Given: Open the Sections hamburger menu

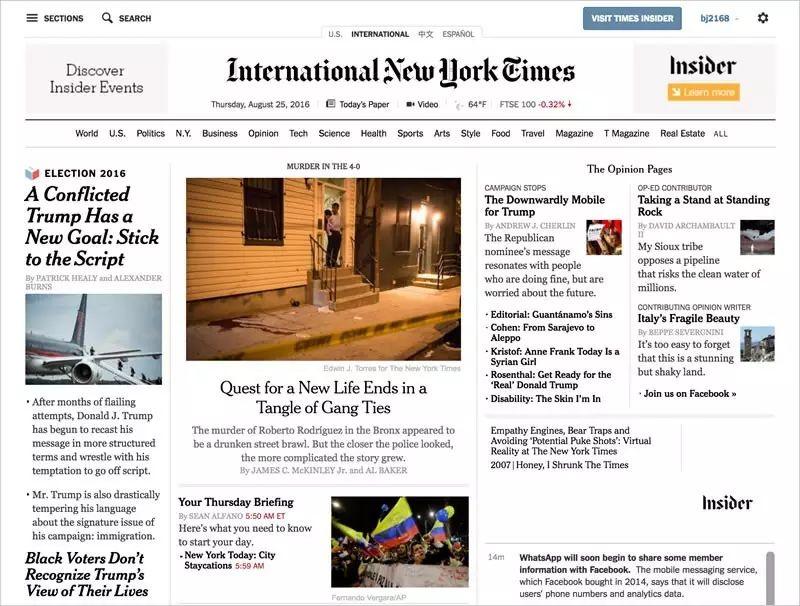Looking at the screenshot, I should 32,18.
